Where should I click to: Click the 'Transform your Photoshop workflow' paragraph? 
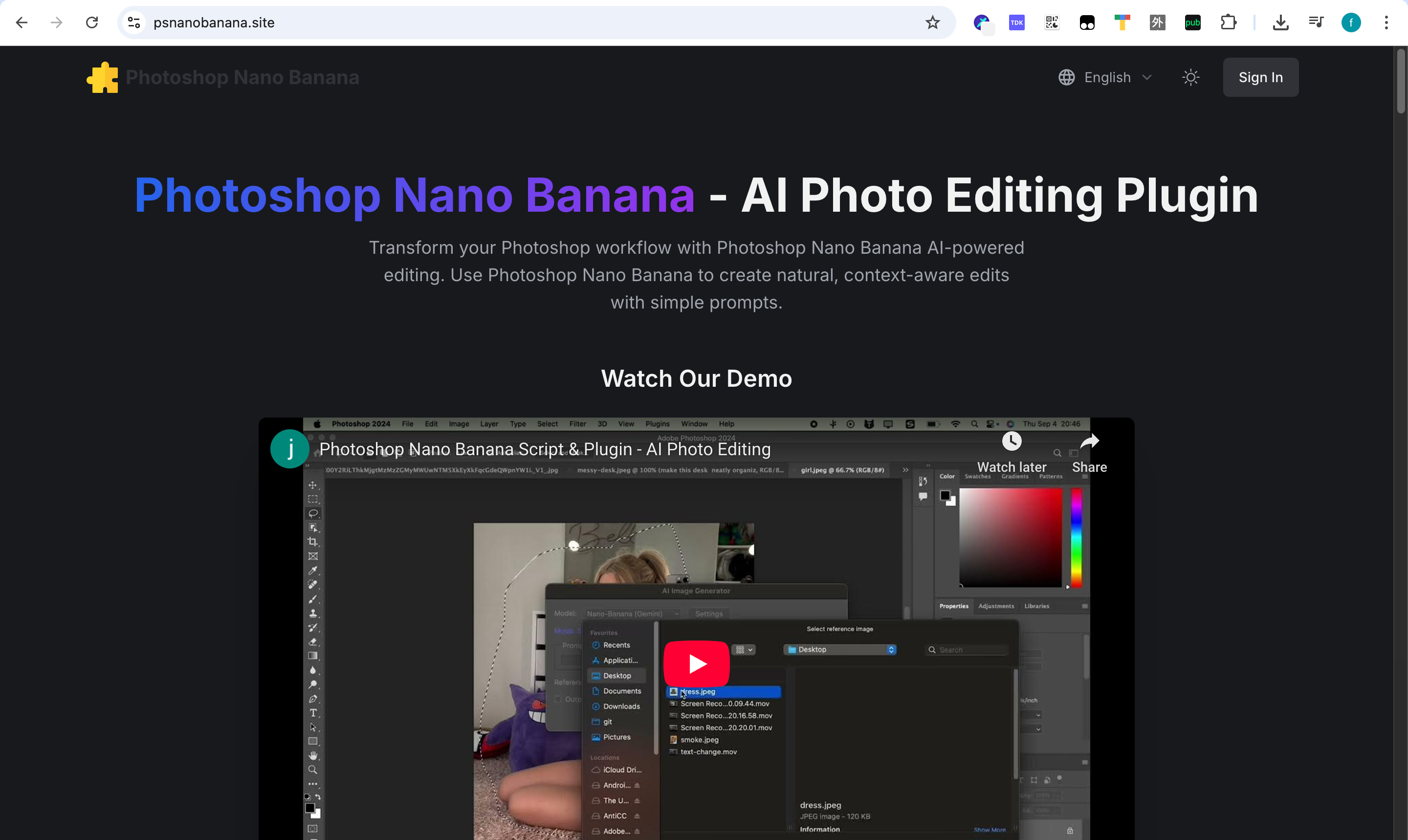[x=696, y=275]
